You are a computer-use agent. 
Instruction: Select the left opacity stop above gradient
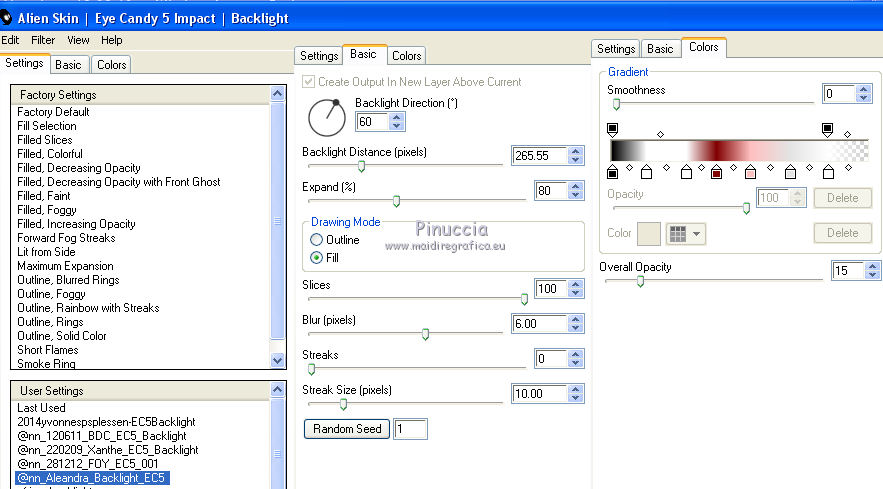coord(613,130)
